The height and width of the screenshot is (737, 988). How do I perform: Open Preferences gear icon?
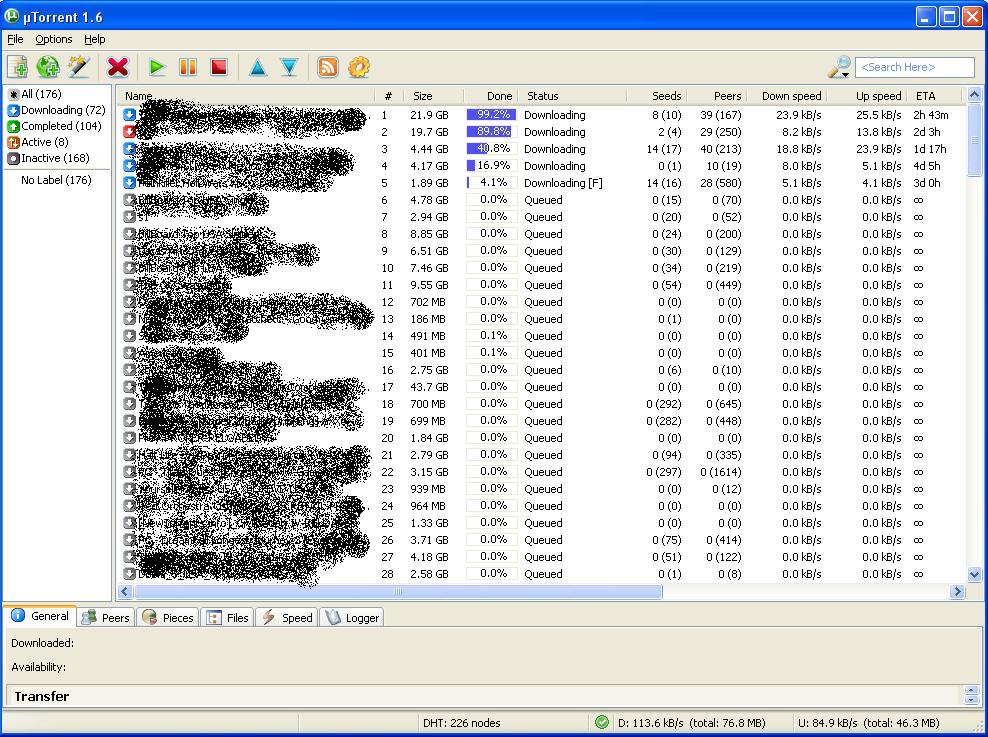coord(359,67)
